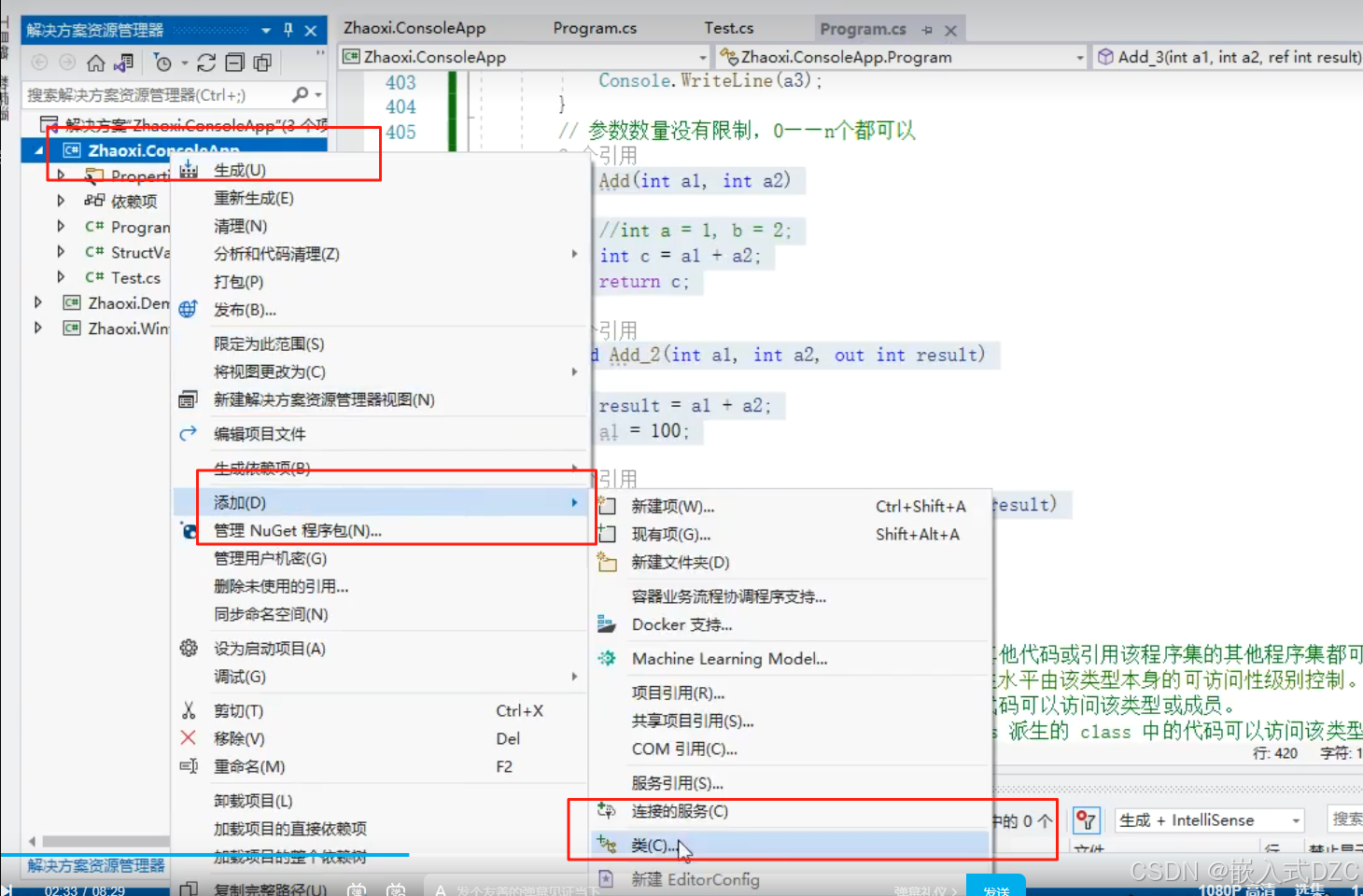Click the forward arrow in Solution Explorer toolbar
Screen dimensions: 1363x896
[x=67, y=63]
